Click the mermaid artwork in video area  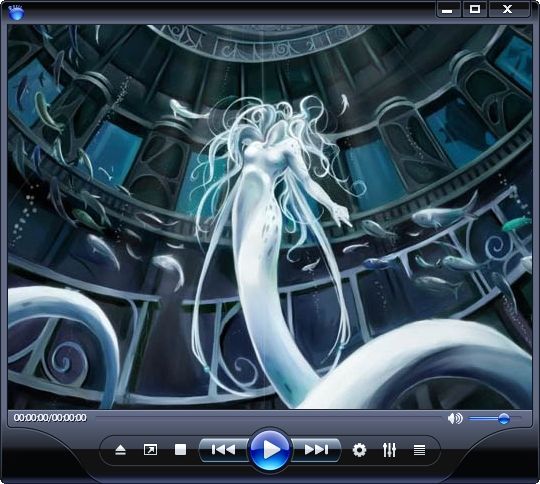270,217
